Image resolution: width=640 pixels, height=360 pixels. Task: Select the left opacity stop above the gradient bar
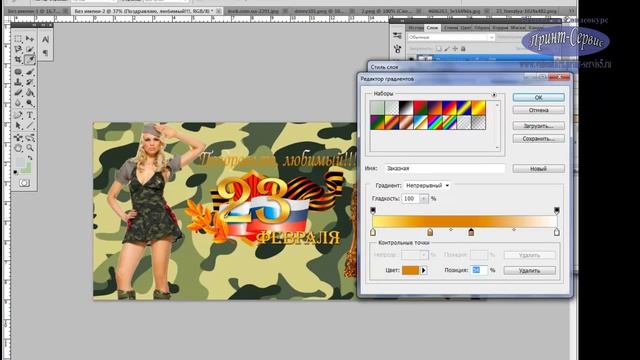(373, 210)
